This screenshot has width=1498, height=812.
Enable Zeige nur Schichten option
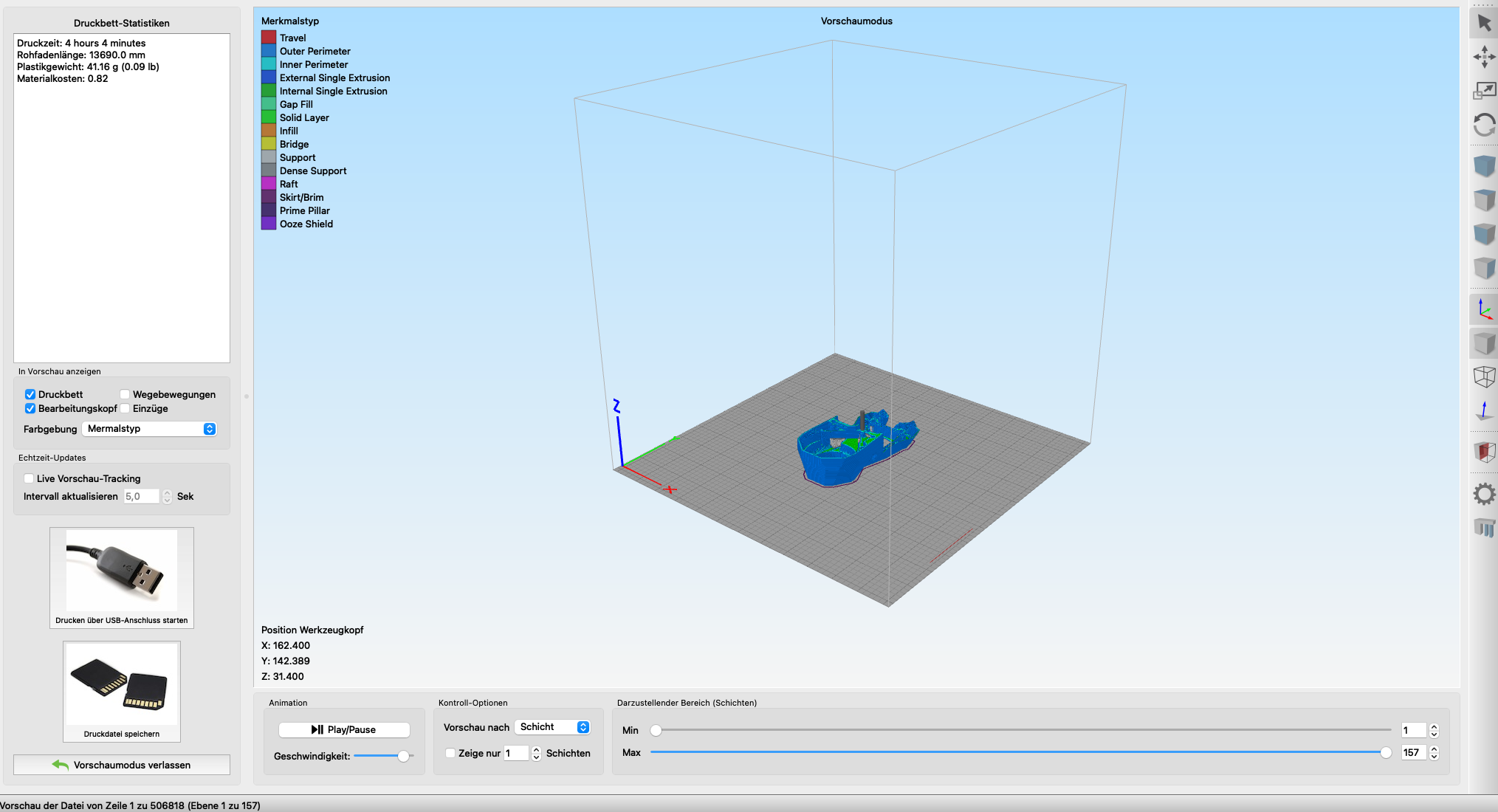click(451, 753)
